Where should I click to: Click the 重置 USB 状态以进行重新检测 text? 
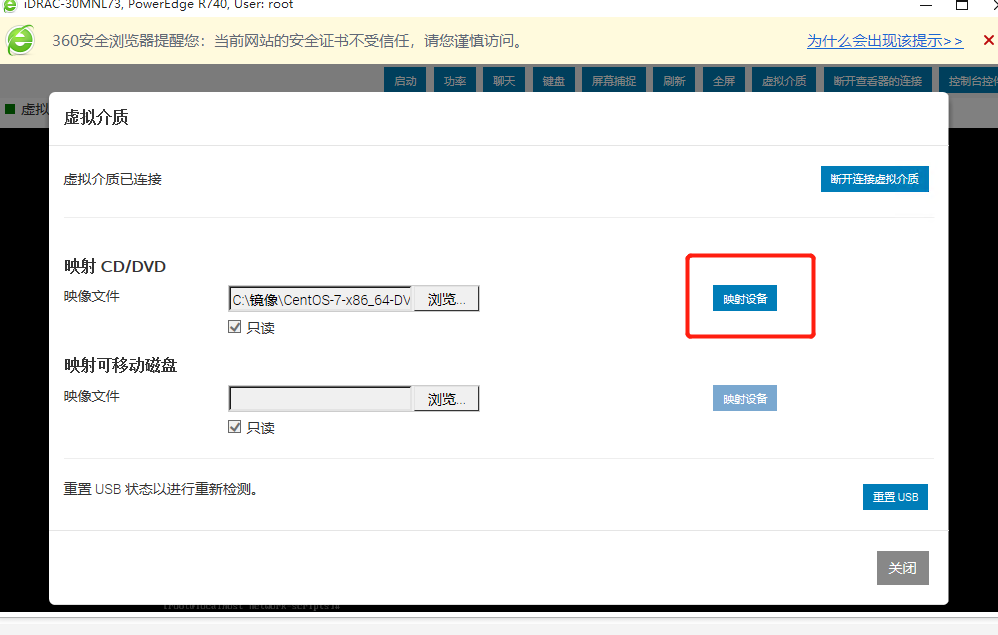(160, 489)
